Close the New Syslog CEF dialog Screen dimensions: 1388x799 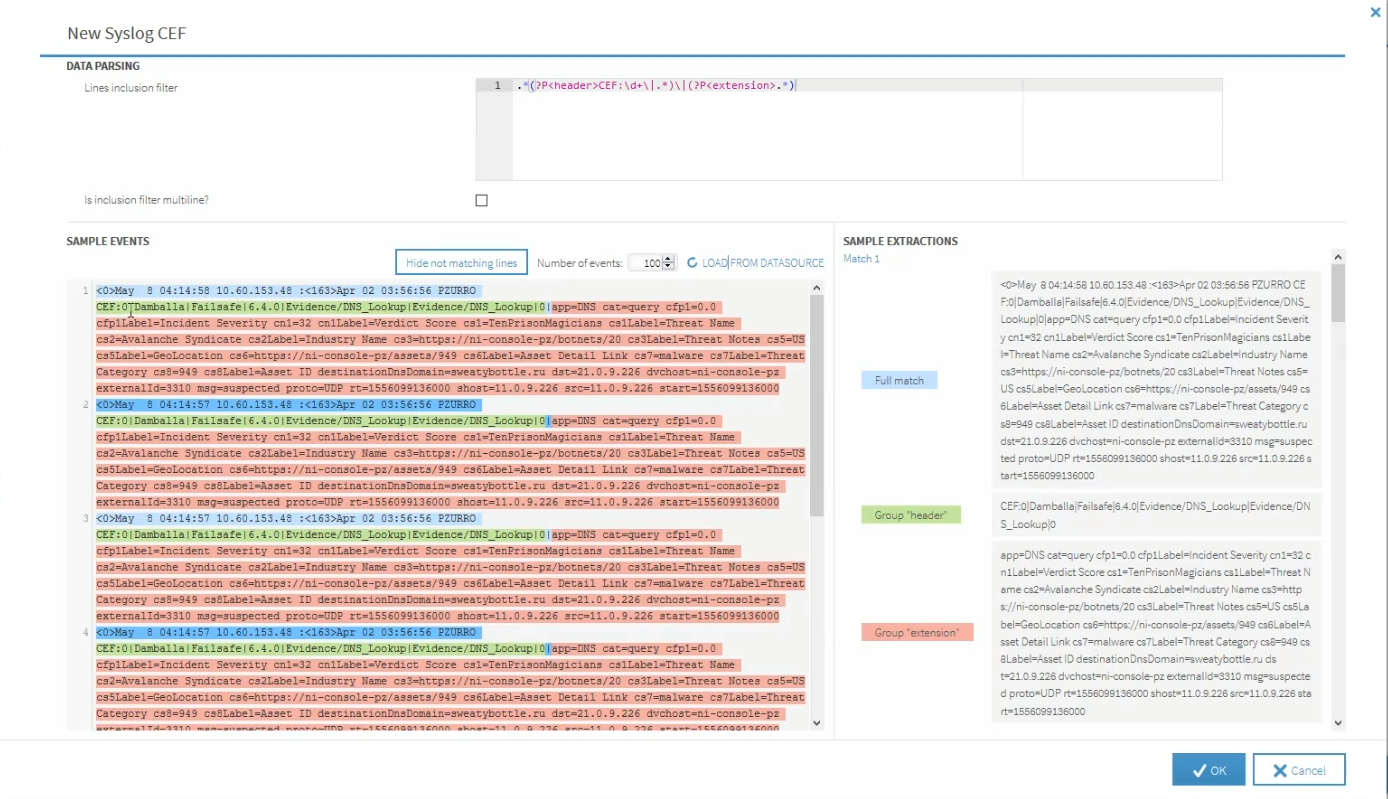(x=1375, y=12)
